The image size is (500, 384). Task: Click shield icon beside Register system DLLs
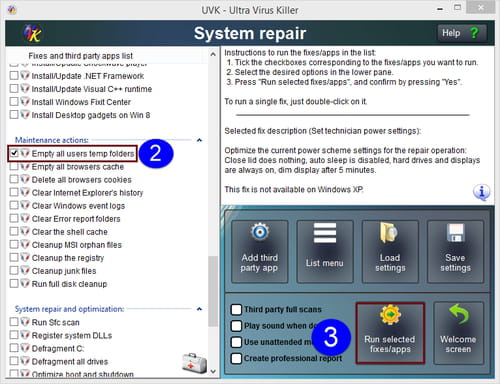coord(25,335)
